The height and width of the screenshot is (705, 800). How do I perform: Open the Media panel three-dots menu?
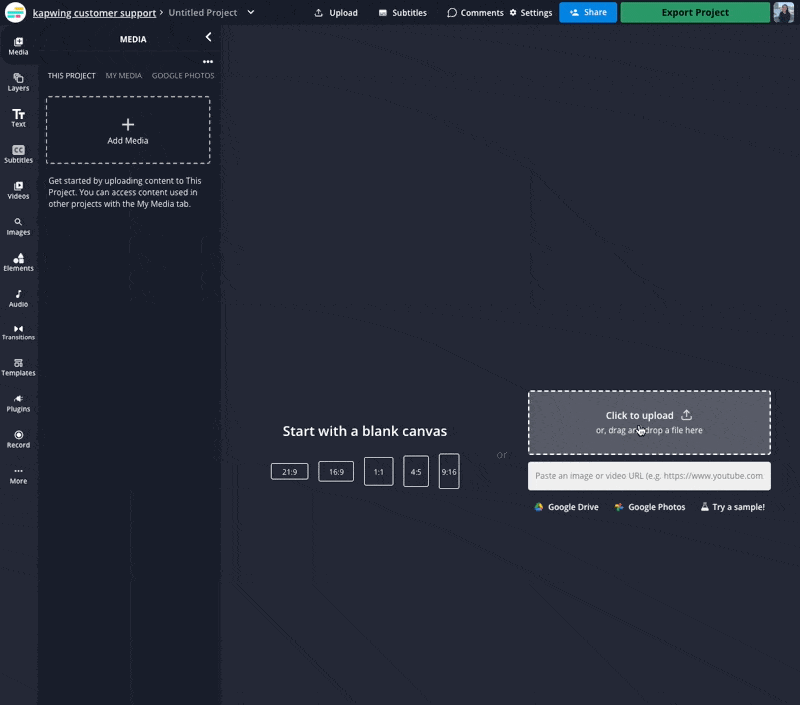point(208,61)
